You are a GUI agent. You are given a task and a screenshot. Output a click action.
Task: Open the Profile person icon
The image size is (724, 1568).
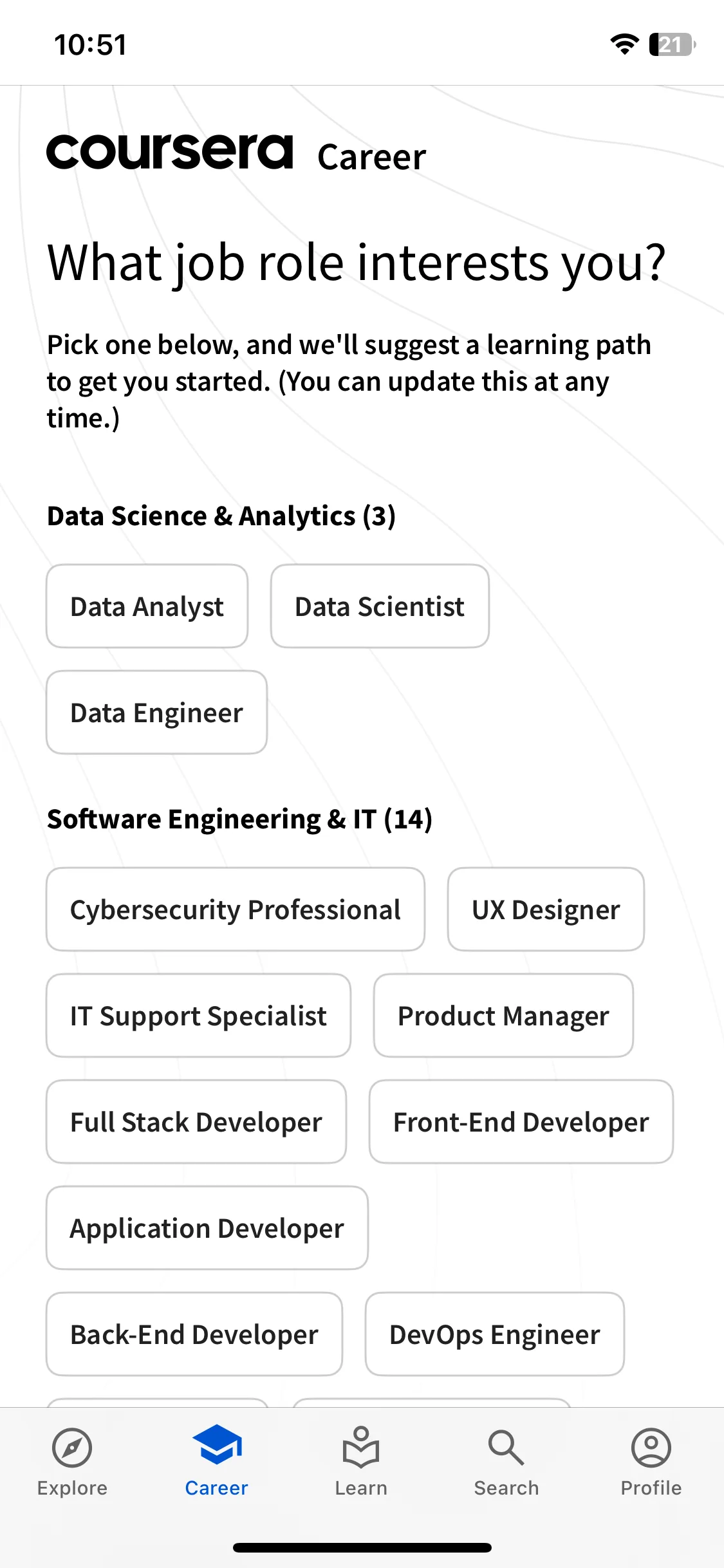[651, 1448]
